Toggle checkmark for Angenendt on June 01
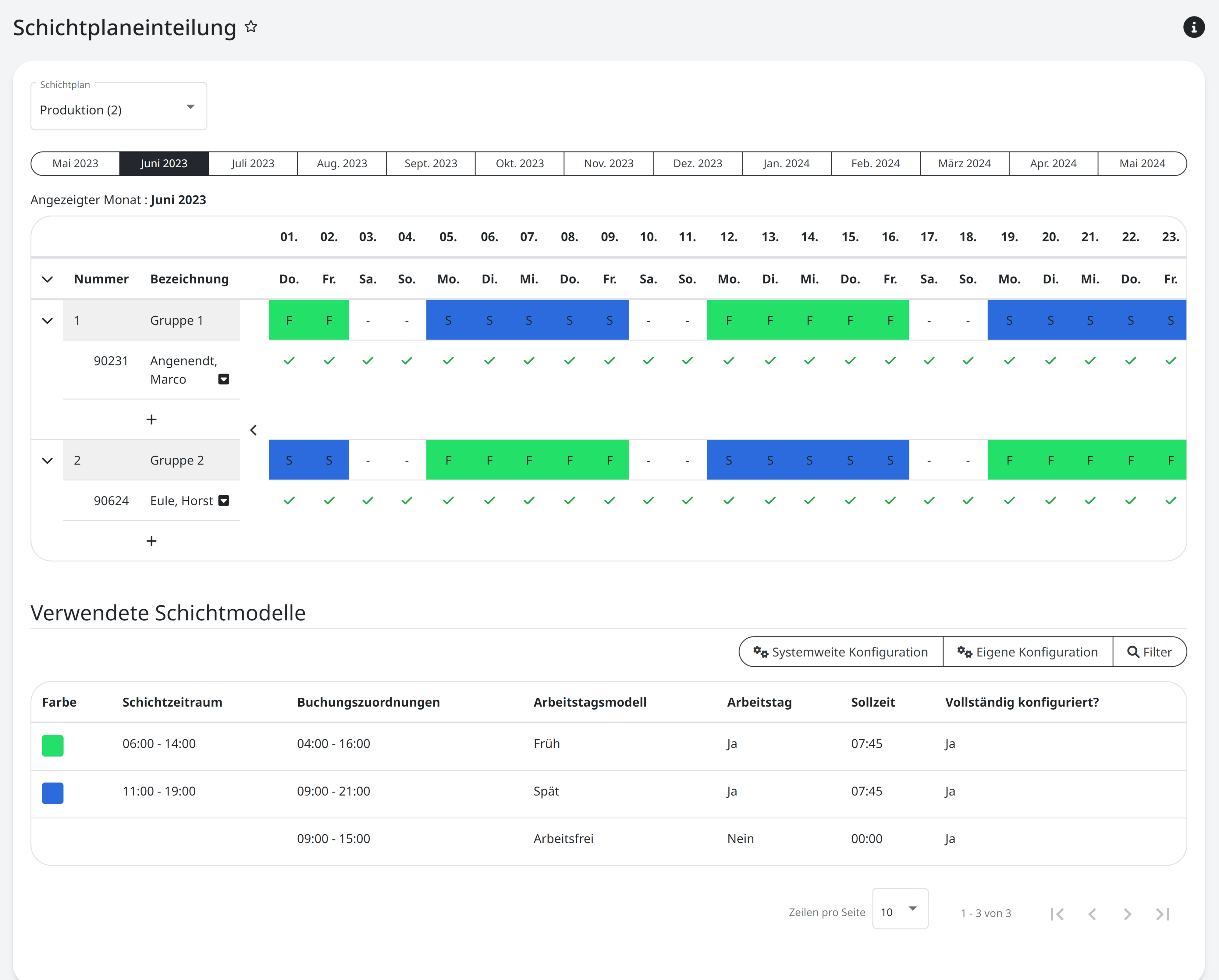 pyautogui.click(x=289, y=361)
